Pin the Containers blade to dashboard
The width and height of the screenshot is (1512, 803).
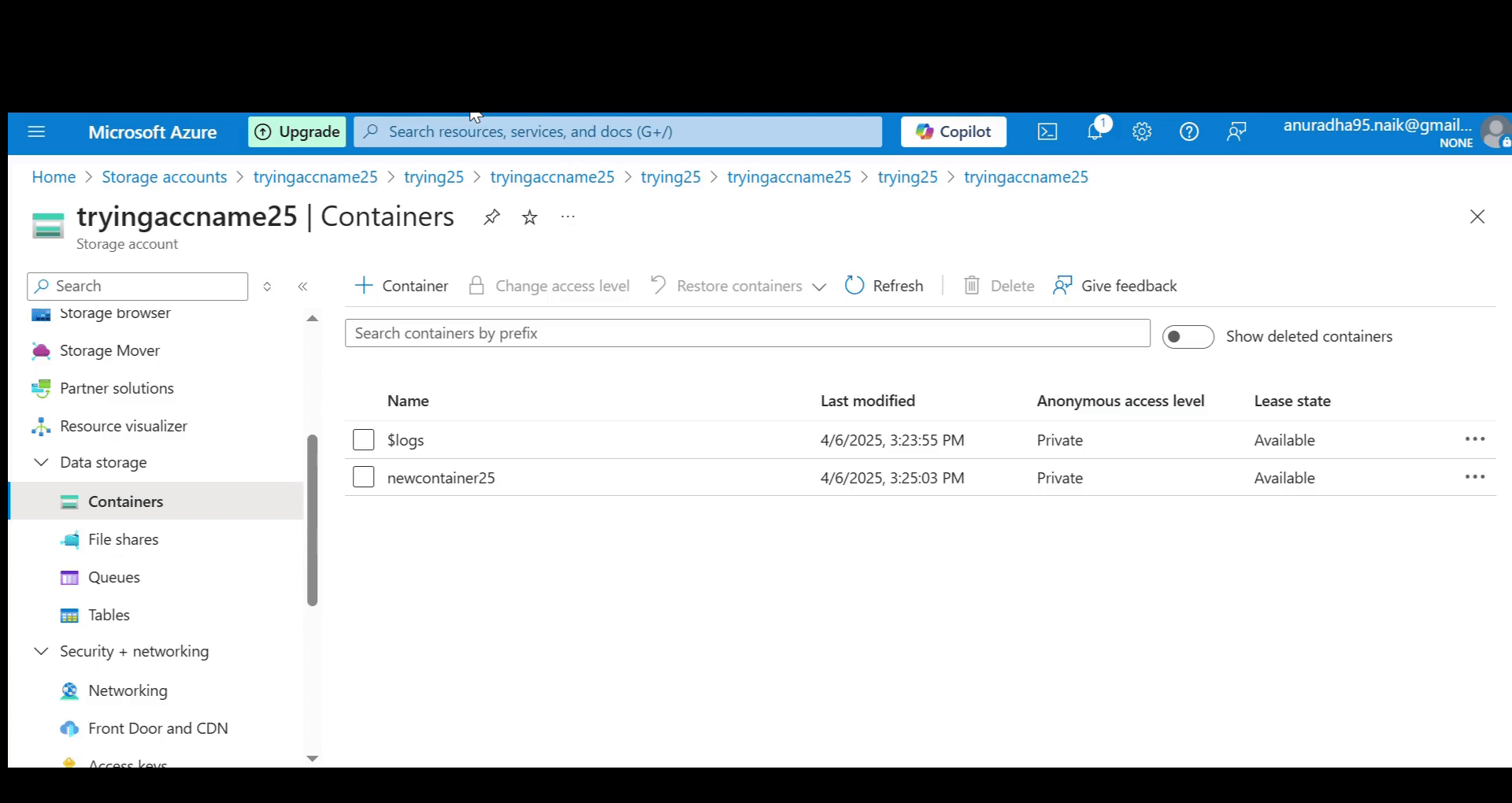tap(491, 217)
